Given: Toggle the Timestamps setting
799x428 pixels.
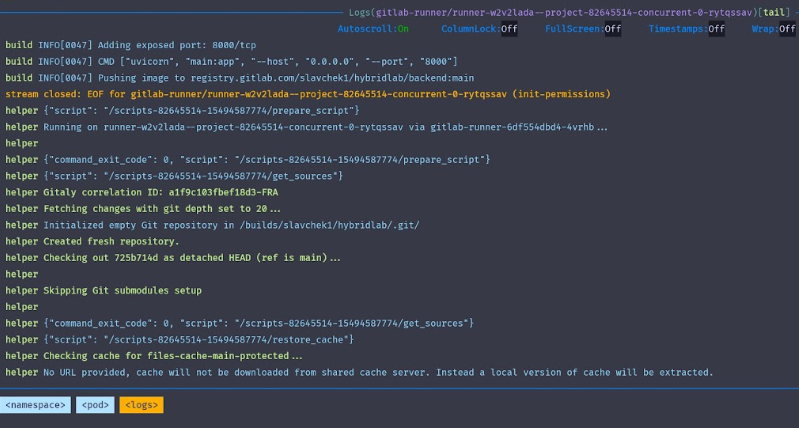Looking at the screenshot, I should 686,29.
